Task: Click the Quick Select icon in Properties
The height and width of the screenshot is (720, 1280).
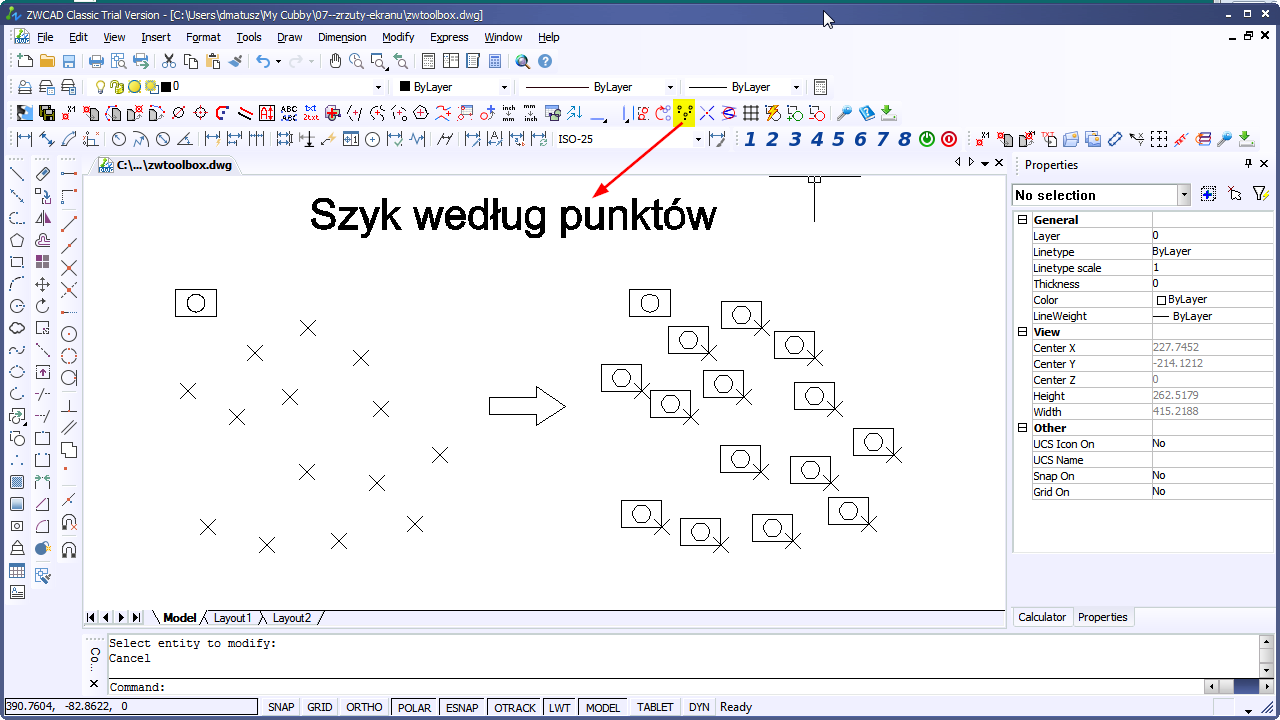Action: [1261, 195]
